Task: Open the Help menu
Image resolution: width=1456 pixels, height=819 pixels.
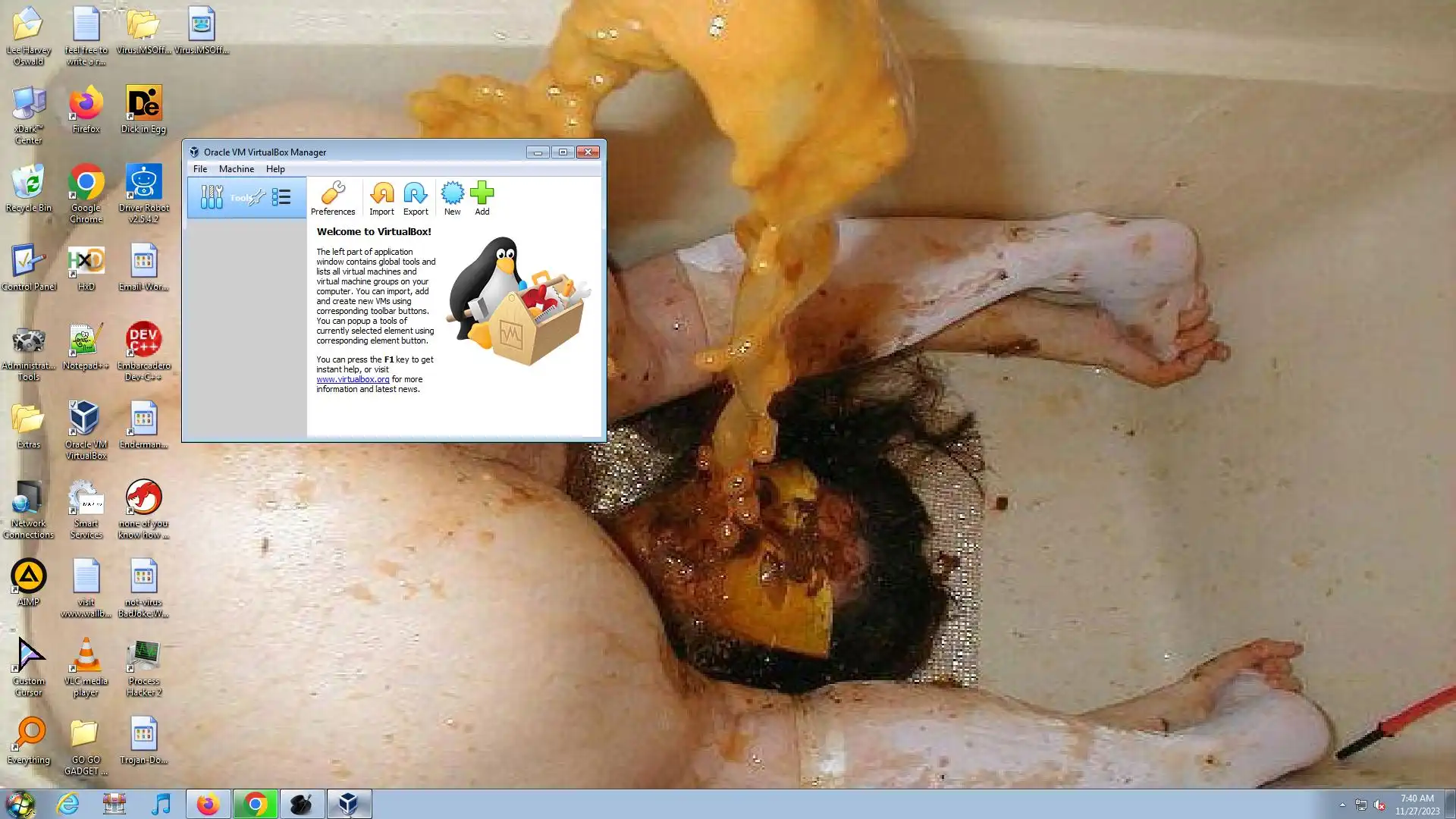Action: (275, 169)
